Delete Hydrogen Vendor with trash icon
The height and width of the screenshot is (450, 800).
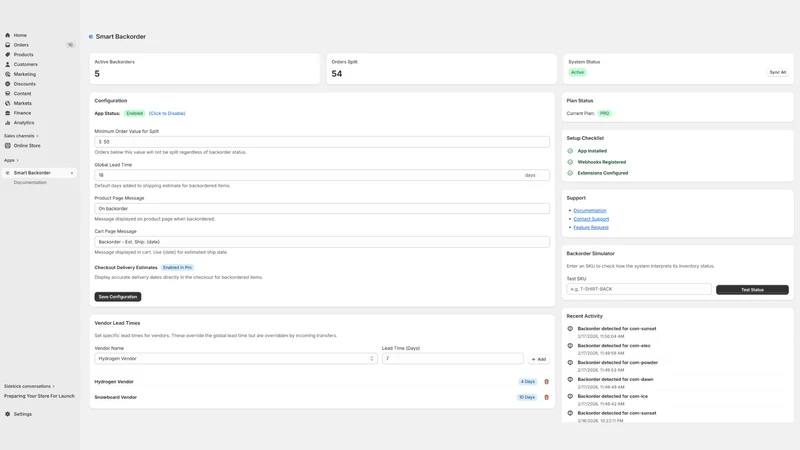546,382
